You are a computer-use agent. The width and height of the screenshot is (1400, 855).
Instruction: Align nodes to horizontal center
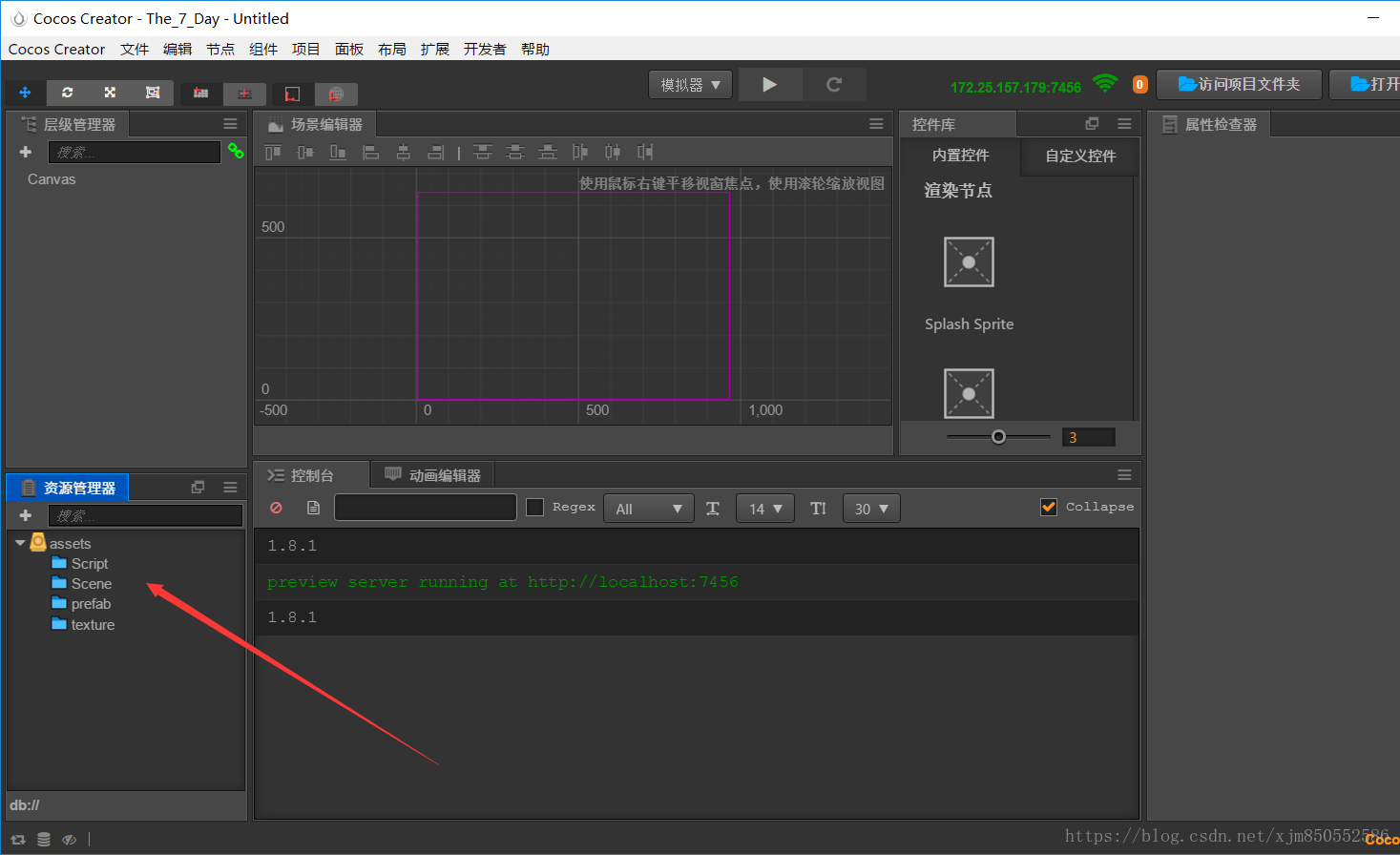[404, 152]
